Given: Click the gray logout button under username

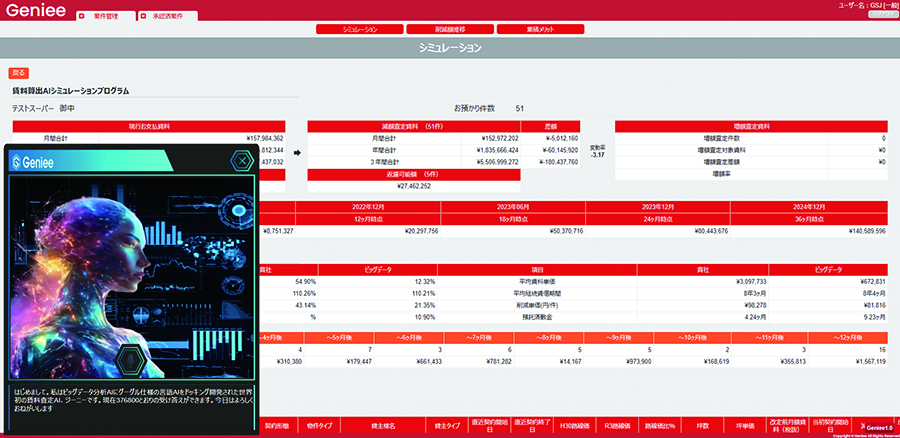Looking at the screenshot, I should click(883, 14).
